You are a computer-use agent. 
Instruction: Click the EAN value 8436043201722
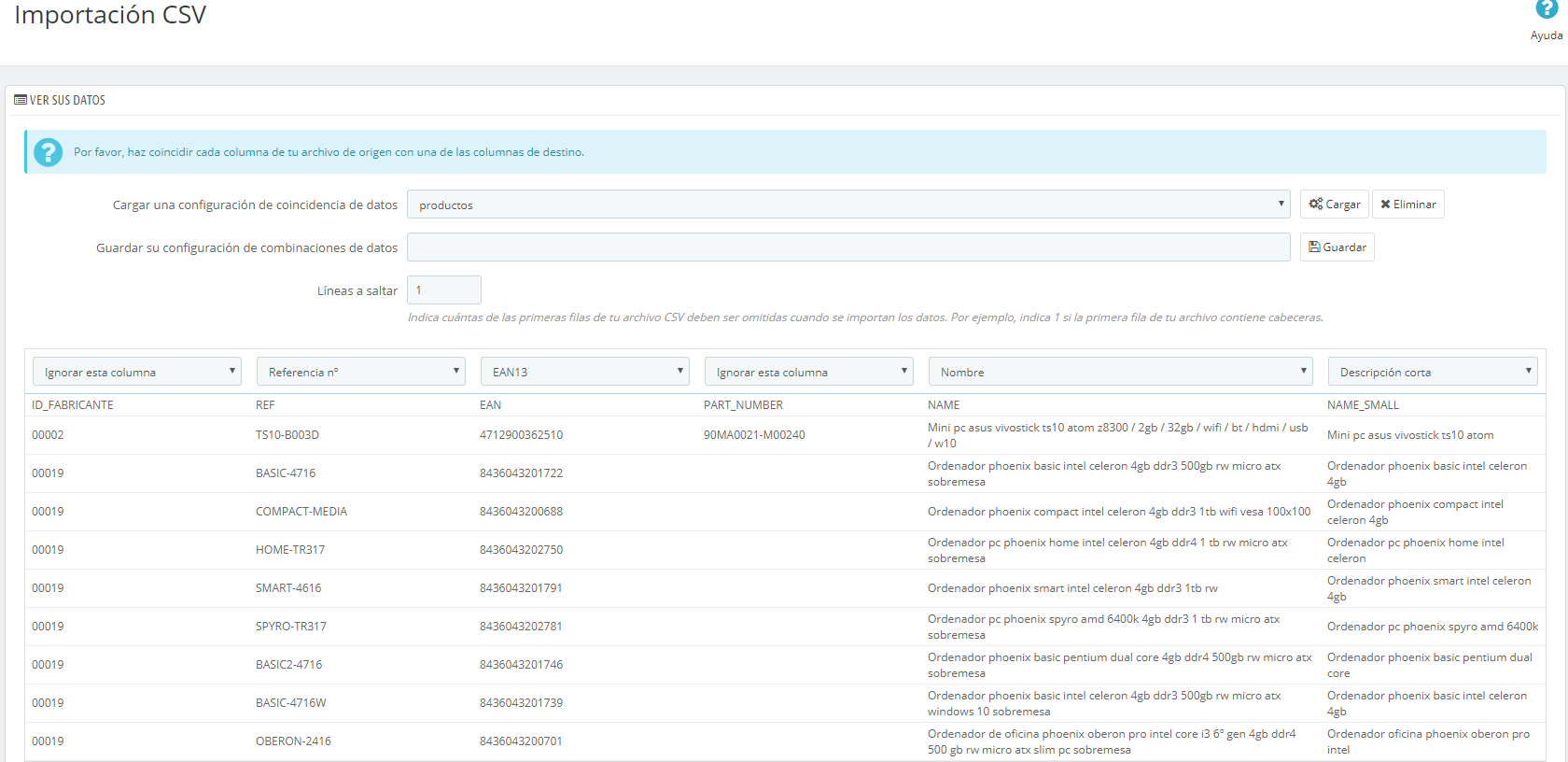[521, 473]
